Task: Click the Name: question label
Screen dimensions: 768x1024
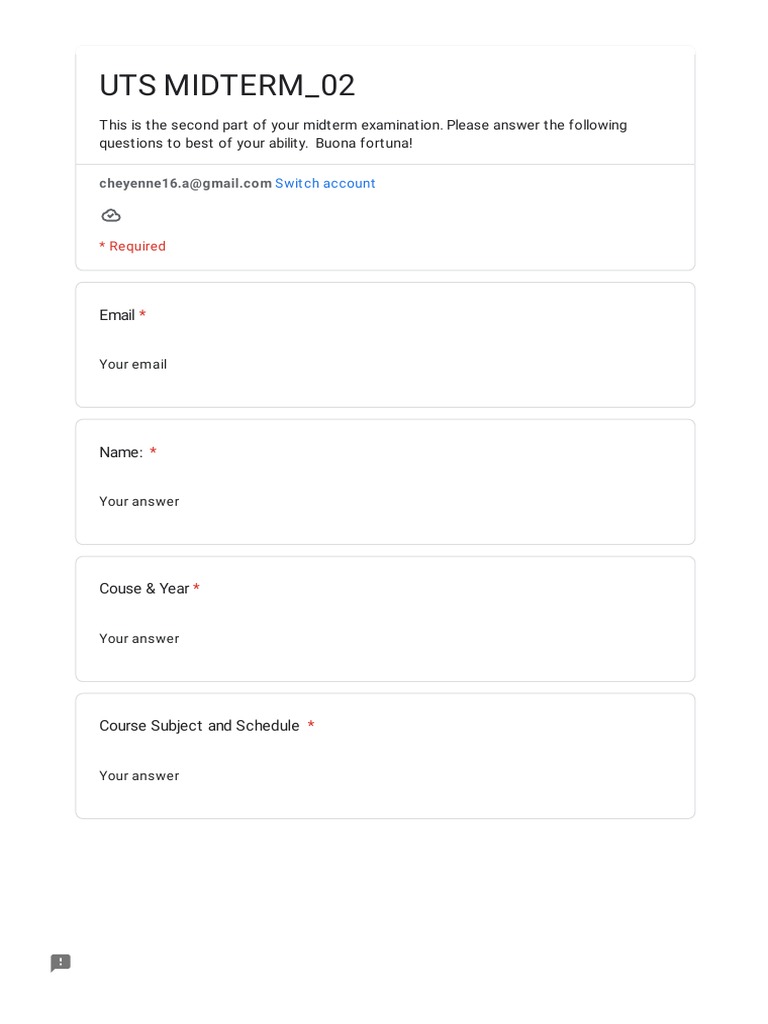Action: coord(121,452)
